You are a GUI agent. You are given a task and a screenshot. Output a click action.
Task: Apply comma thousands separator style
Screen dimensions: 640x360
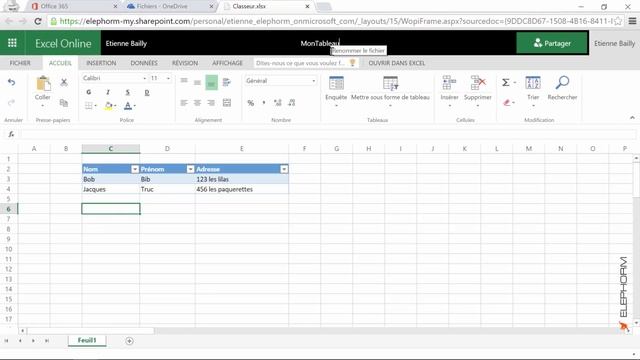point(264,103)
